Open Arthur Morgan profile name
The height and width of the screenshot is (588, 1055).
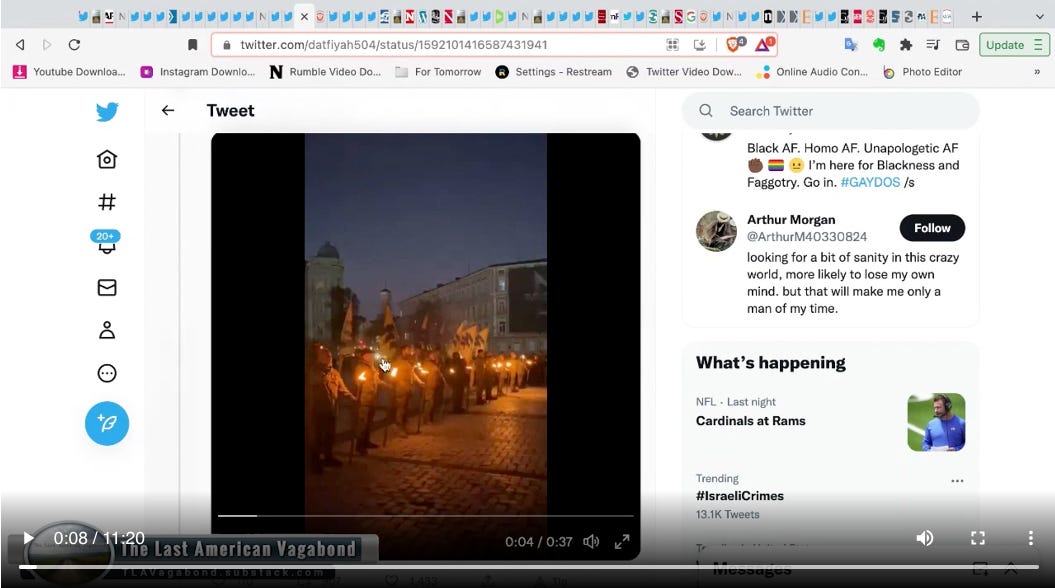[791, 219]
